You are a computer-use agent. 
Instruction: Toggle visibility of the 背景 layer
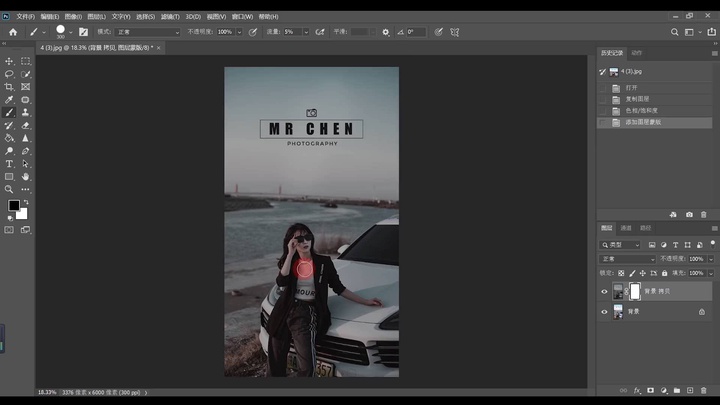(604, 312)
